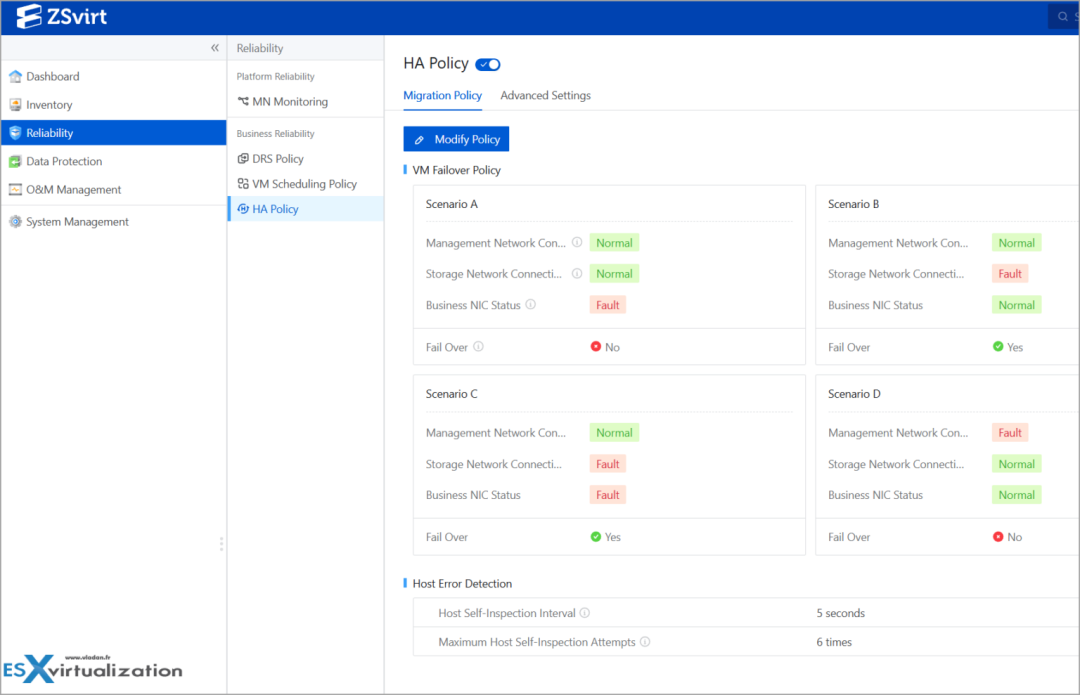
Task: Click Scenario C Storage Network Fault badge
Action: [608, 464]
